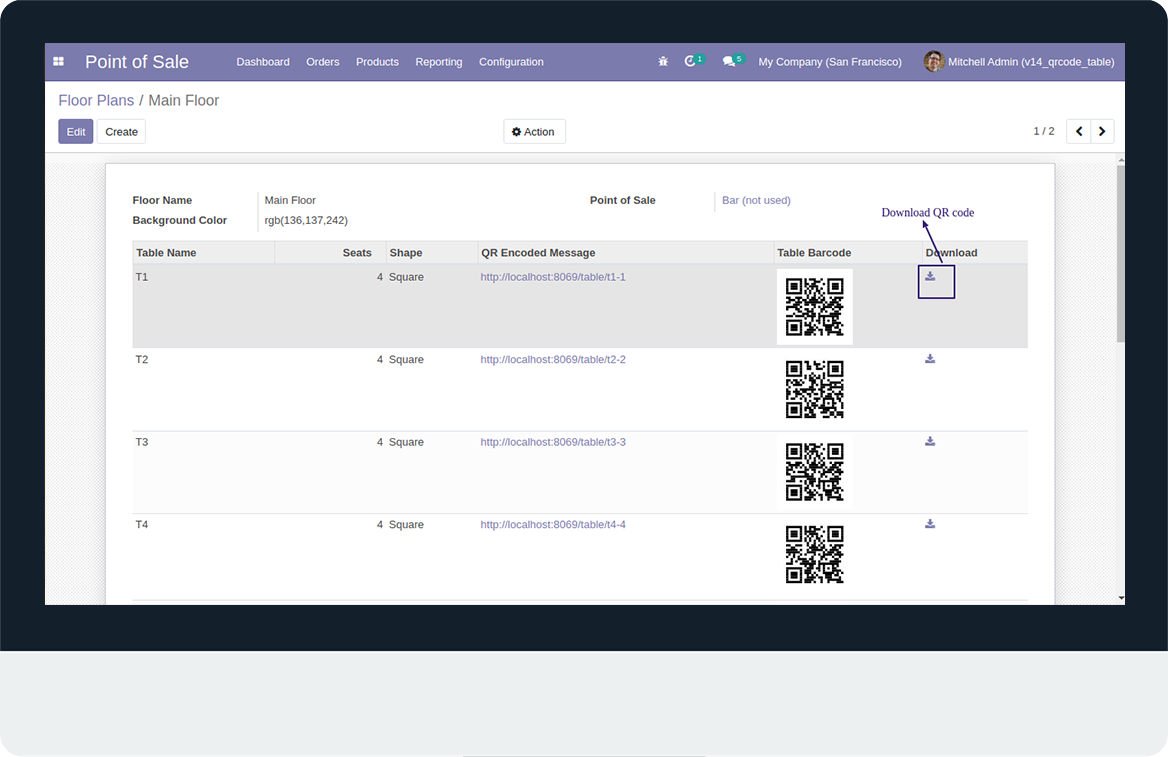Image resolution: width=1168 pixels, height=757 pixels.
Task: Click the seats value 4 in row T2
Action: (x=380, y=360)
